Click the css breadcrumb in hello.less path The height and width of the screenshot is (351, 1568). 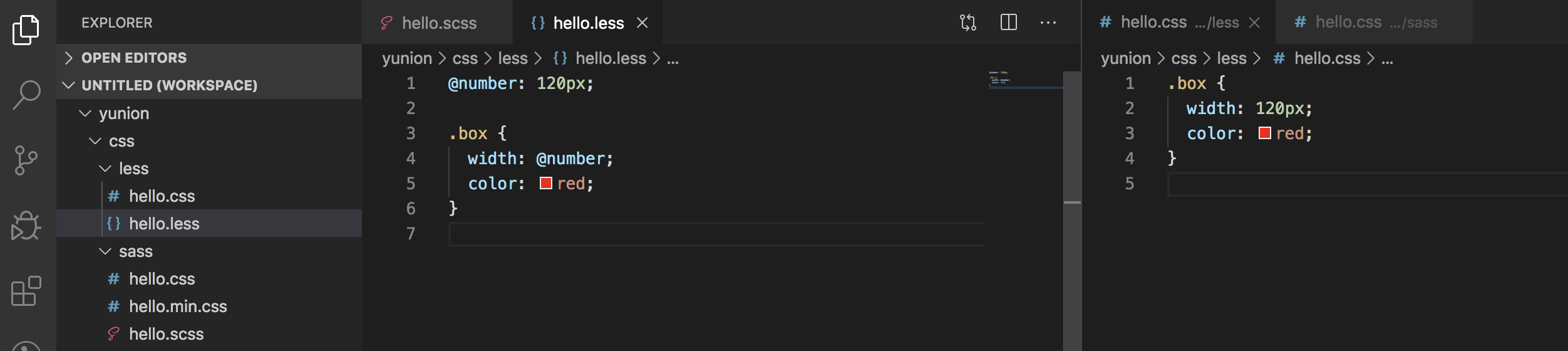tap(465, 58)
